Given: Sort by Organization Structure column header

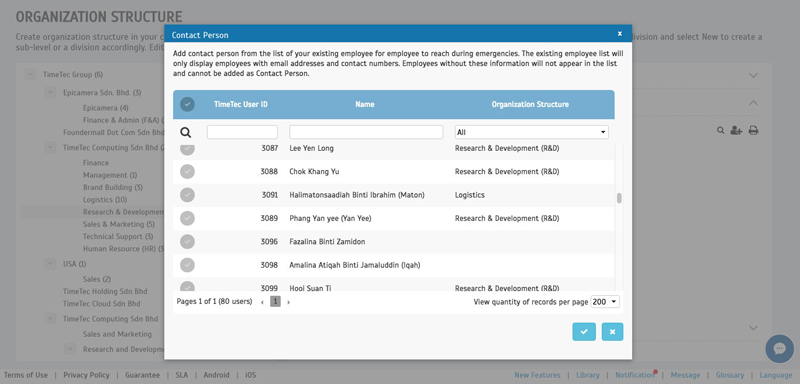Looking at the screenshot, I should click(530, 104).
